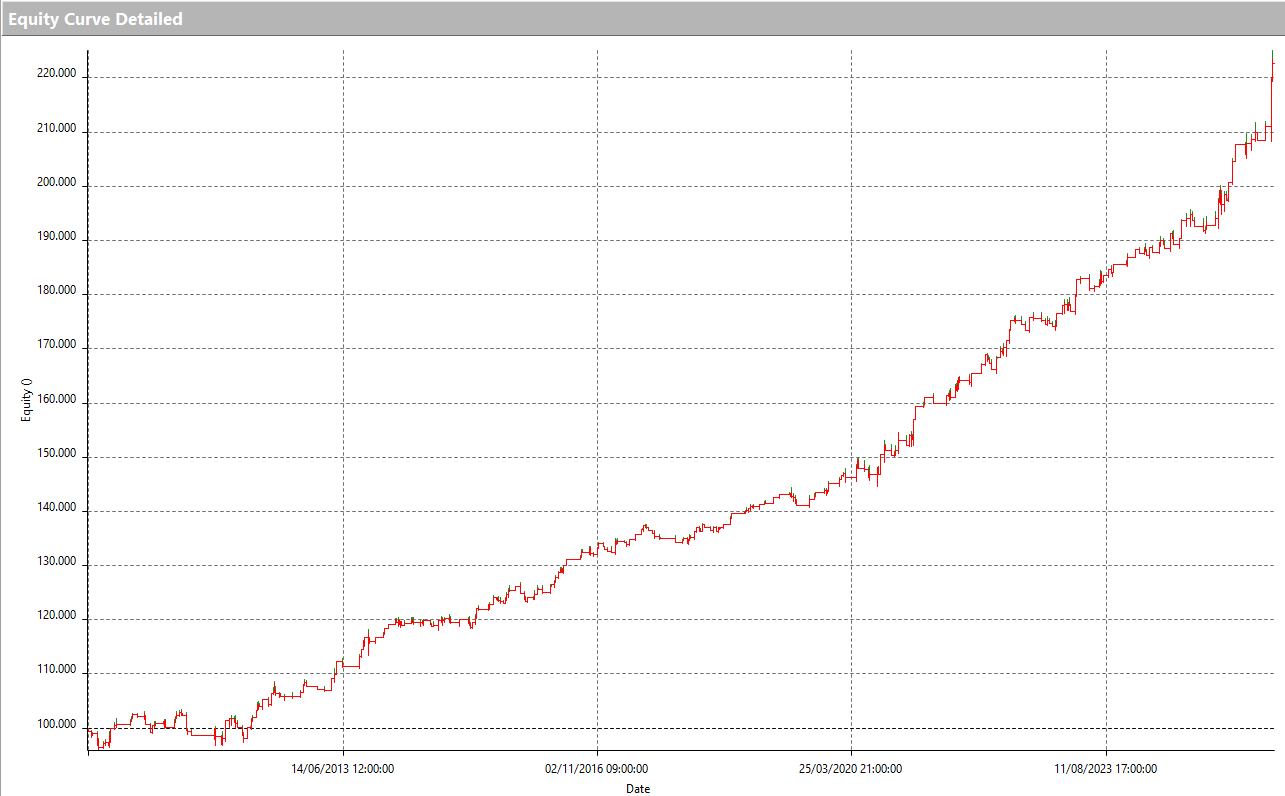Select the 11/08/2023 17:00:00 date label

pos(1106,769)
